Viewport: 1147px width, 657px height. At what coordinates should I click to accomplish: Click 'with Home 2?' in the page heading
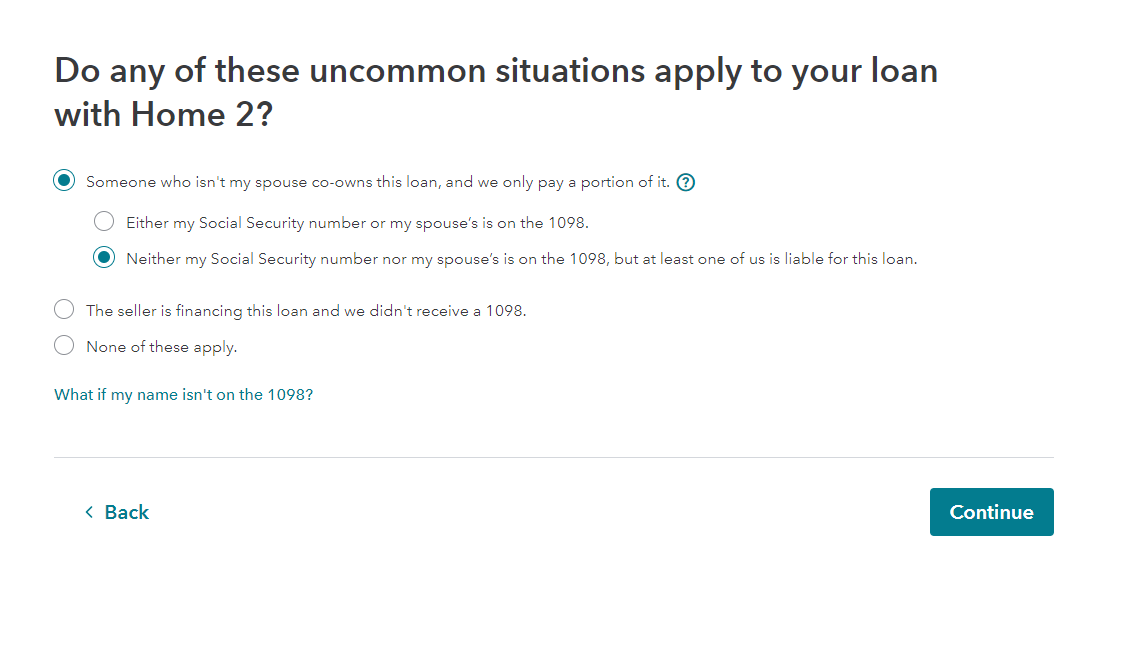point(163,114)
